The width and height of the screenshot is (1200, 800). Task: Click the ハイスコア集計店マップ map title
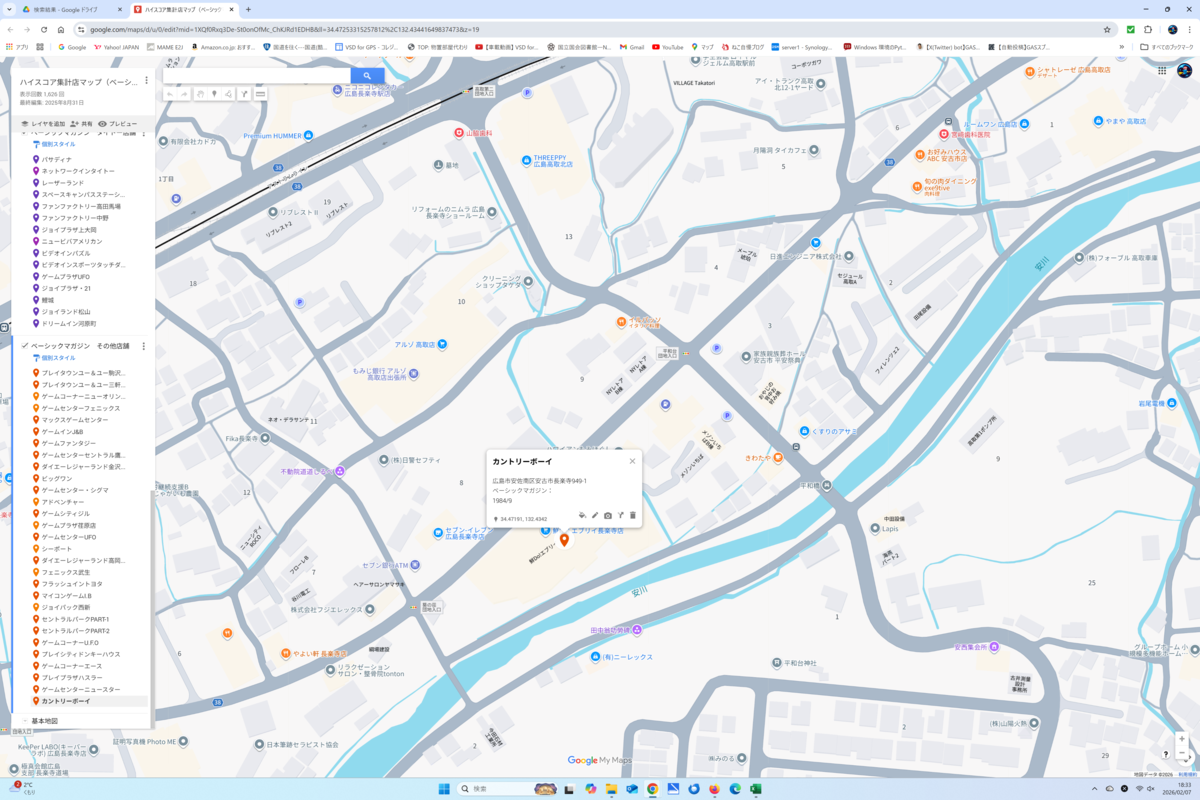point(80,81)
